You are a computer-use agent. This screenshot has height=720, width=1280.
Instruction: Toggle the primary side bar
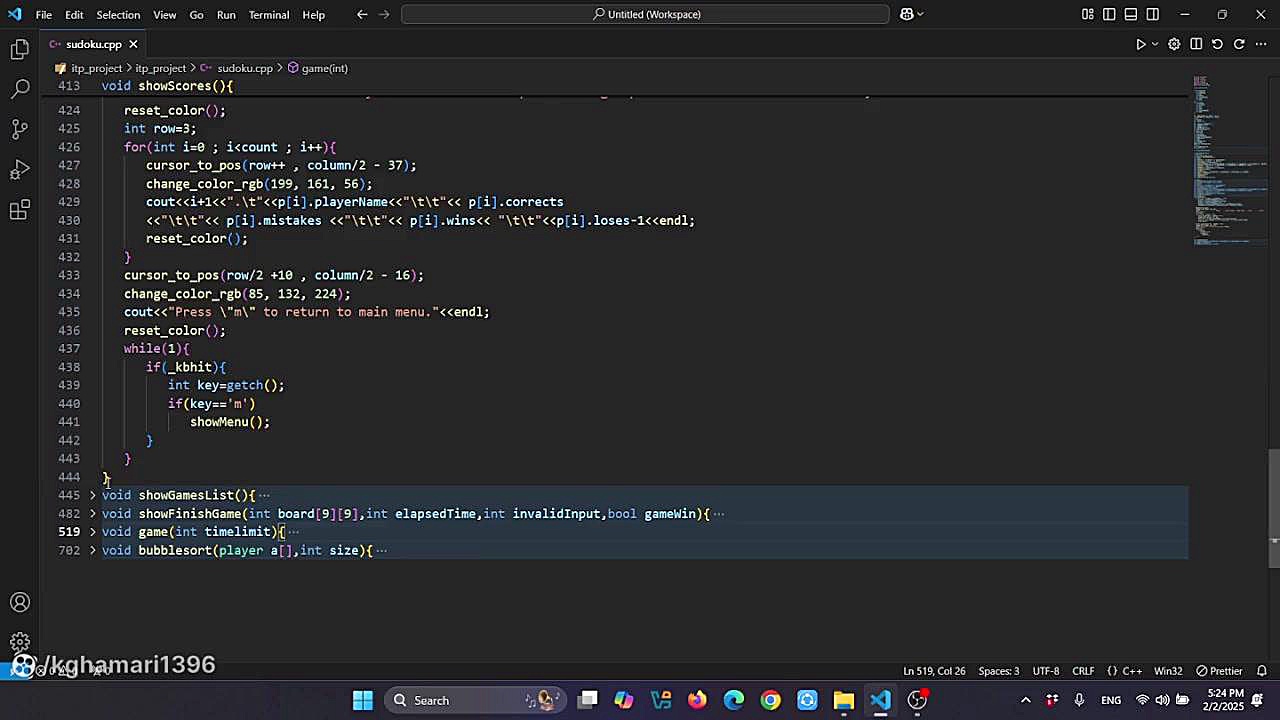coord(1109,14)
